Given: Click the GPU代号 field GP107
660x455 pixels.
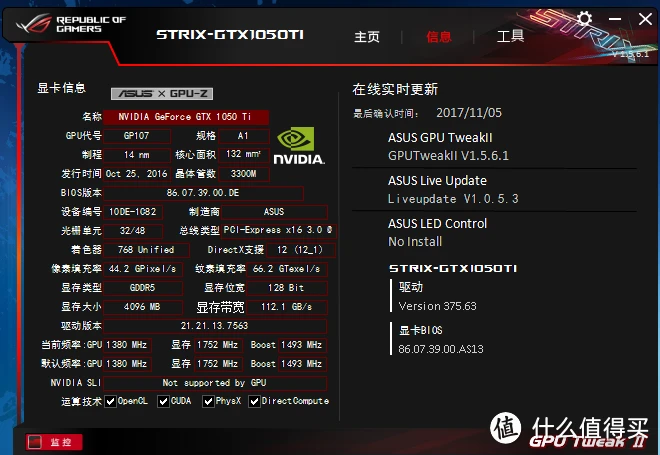Looking at the screenshot, I should (x=137, y=136).
